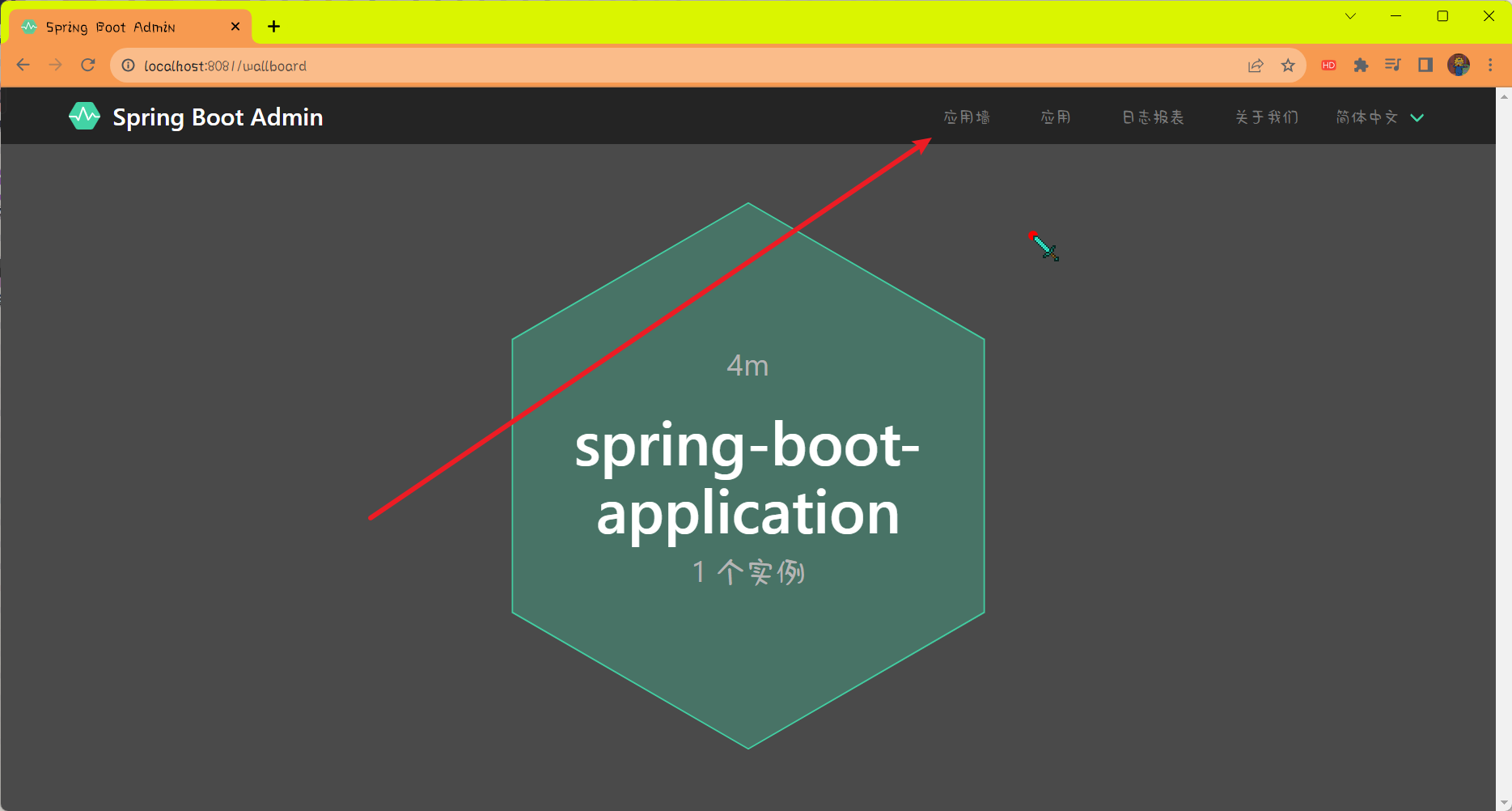
Task: Click the browser forward button
Action: (55, 66)
